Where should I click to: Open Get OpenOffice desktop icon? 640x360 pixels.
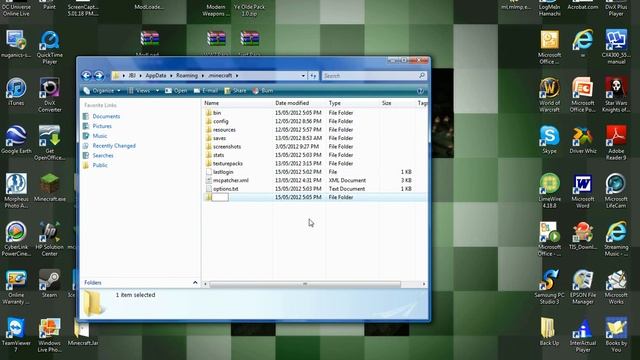[49, 142]
